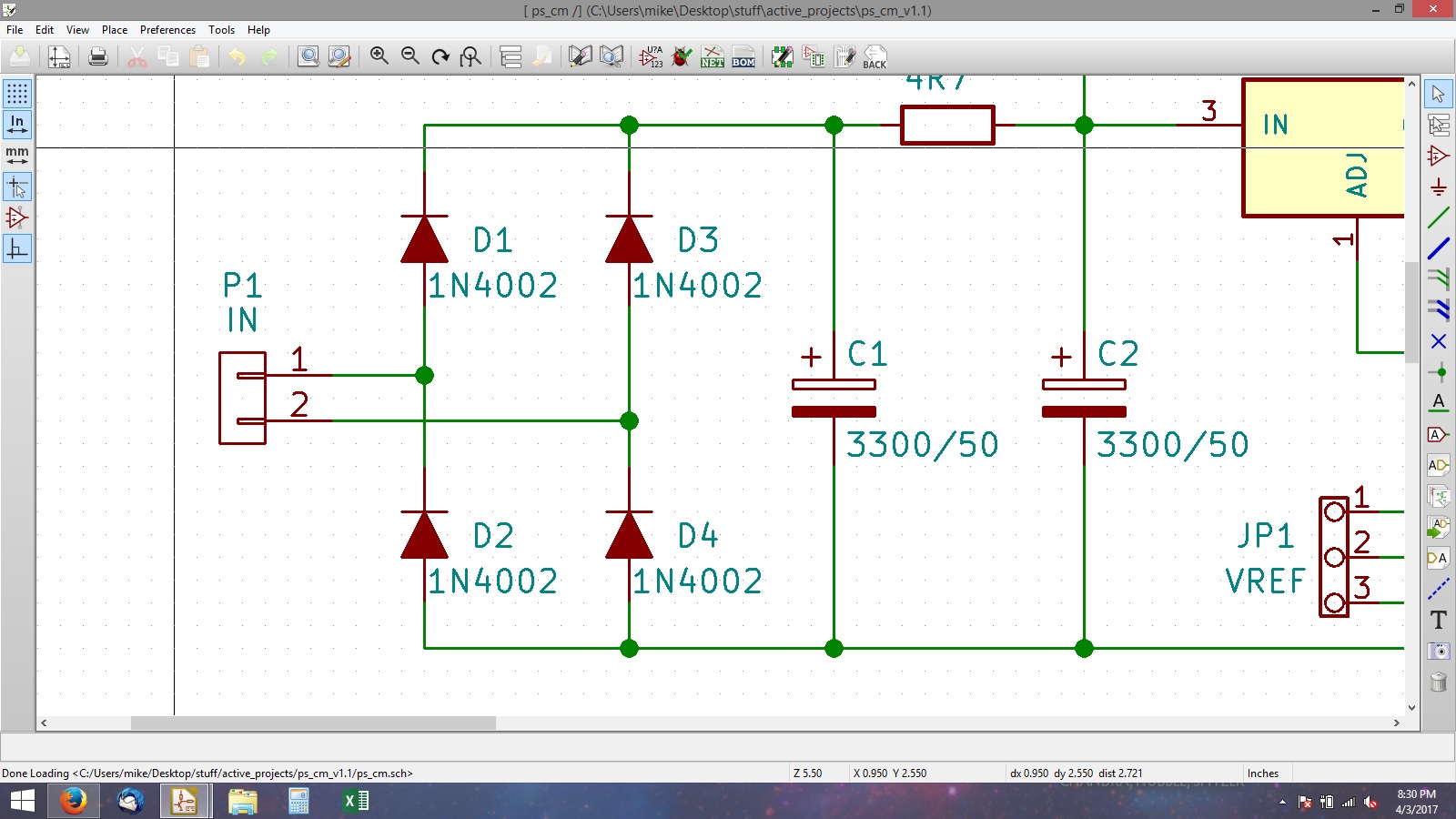Click the NET Generate netlist icon
Screen dimensions: 1456x819
pos(713,56)
